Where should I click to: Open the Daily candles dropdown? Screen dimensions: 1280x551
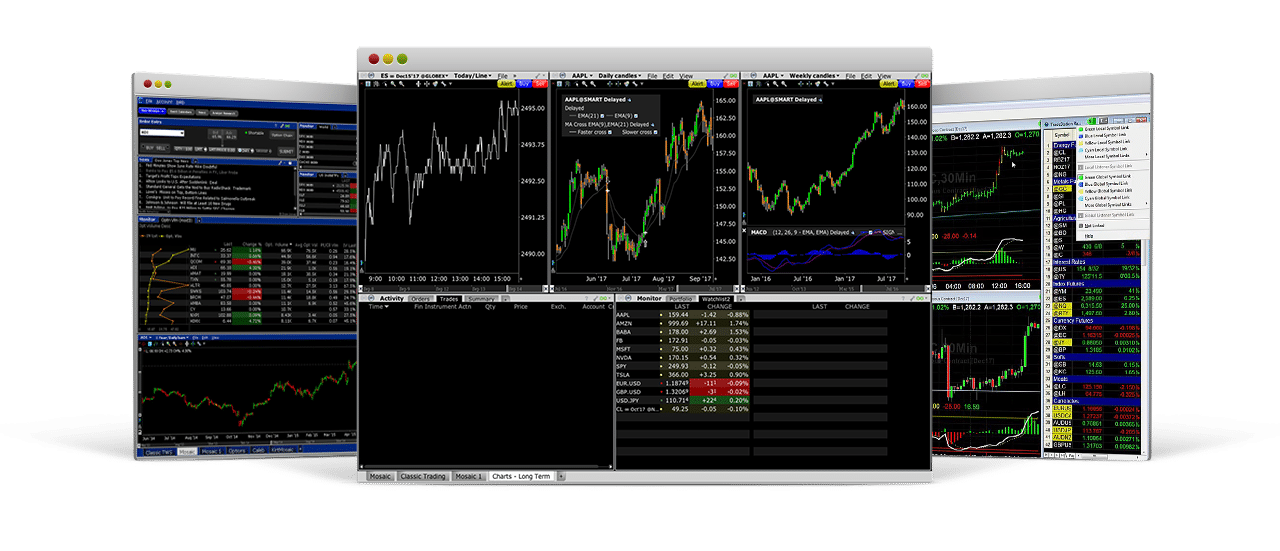(620, 75)
